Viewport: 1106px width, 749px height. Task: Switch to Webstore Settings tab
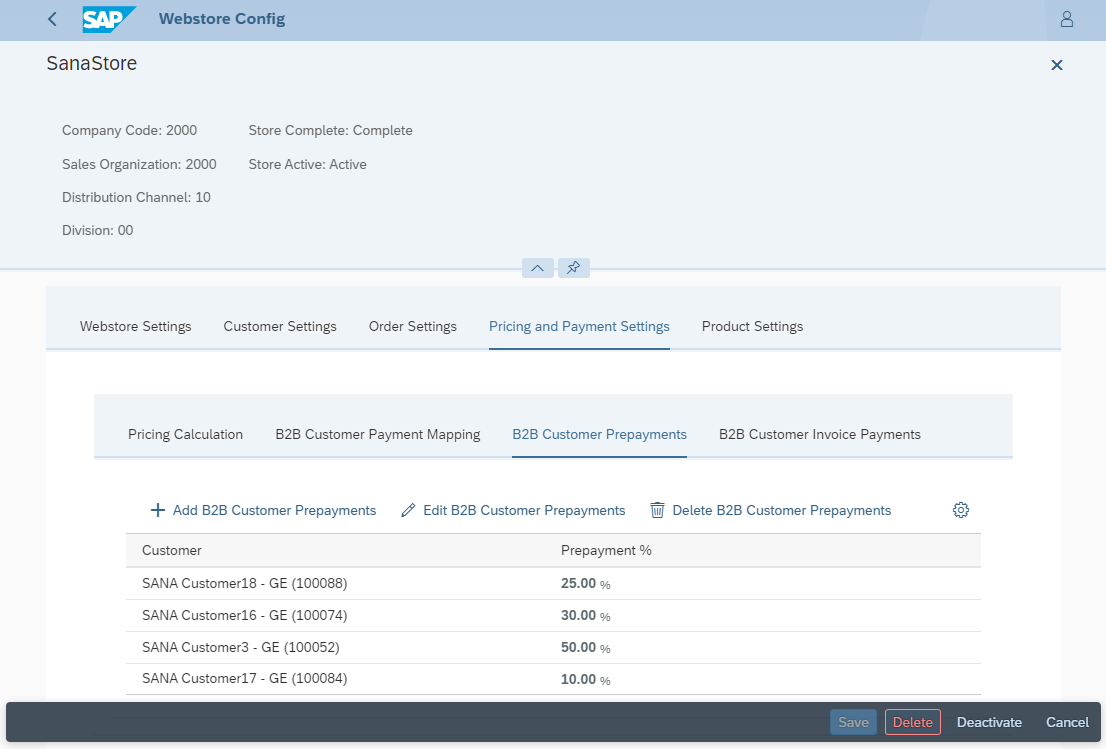point(135,327)
